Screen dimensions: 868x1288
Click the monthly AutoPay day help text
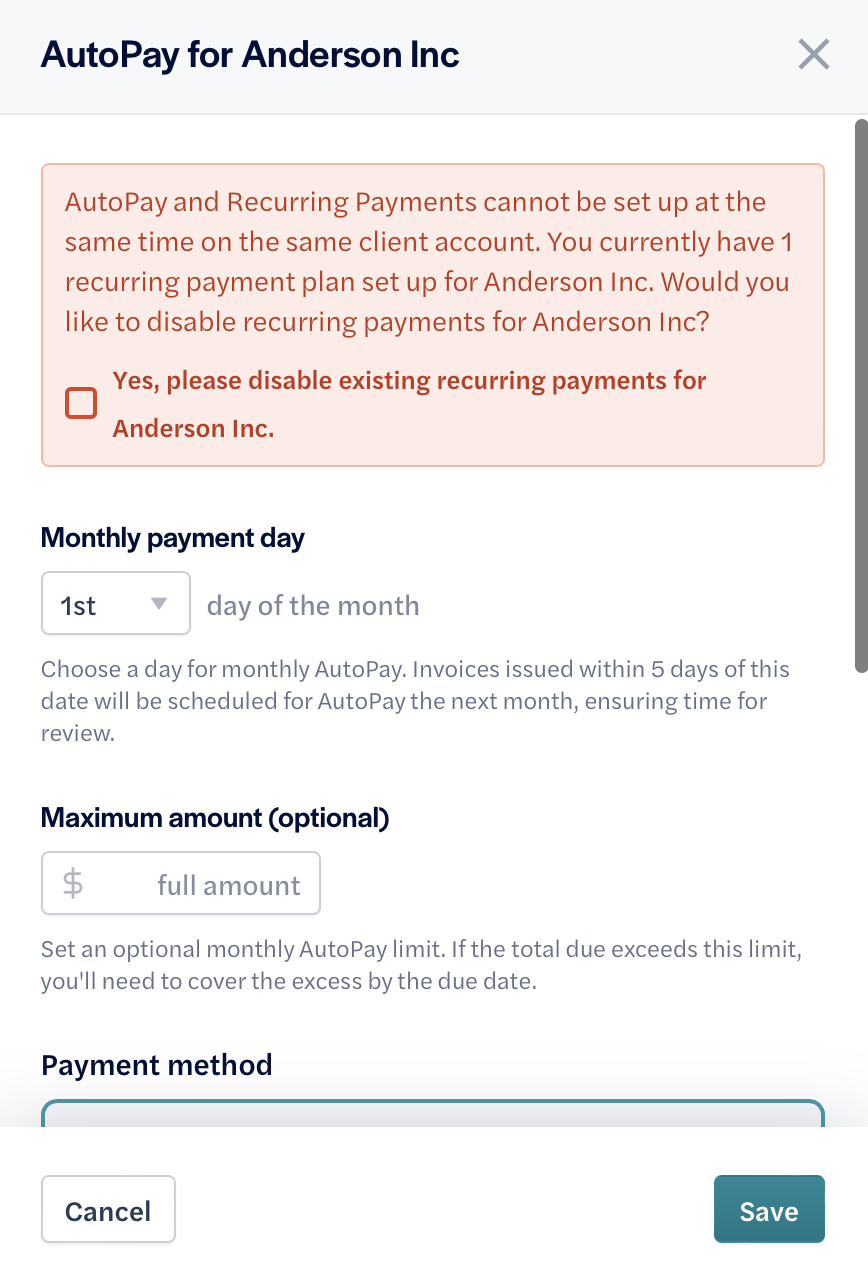(414, 701)
